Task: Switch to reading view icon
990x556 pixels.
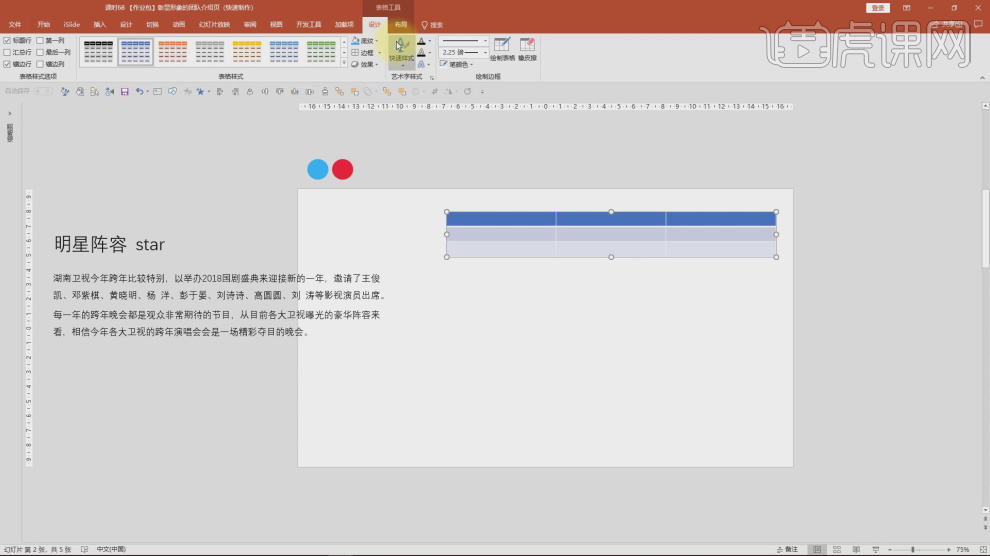Action: pos(856,550)
